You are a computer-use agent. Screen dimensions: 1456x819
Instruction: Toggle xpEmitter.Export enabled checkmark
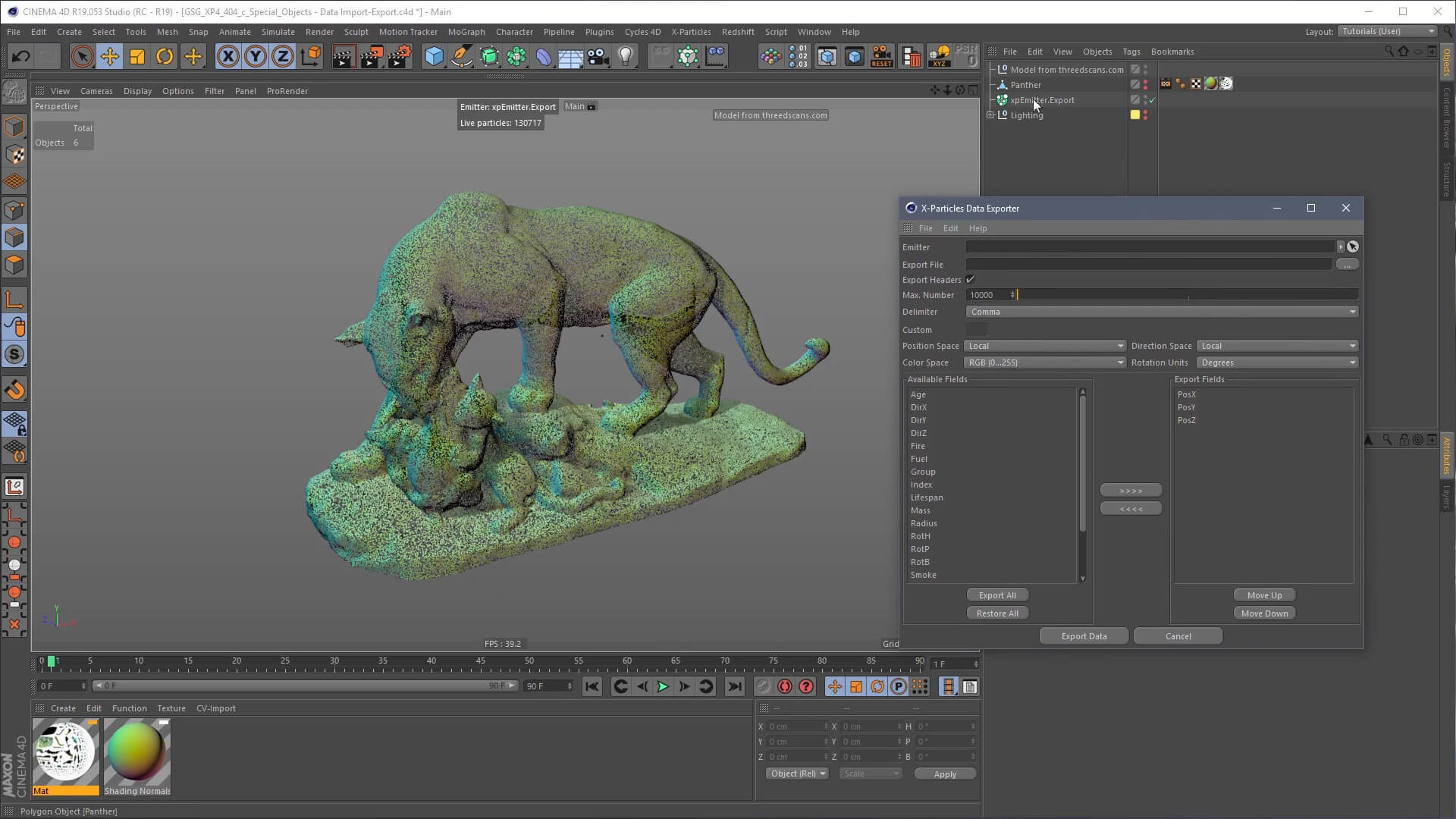point(1152,100)
